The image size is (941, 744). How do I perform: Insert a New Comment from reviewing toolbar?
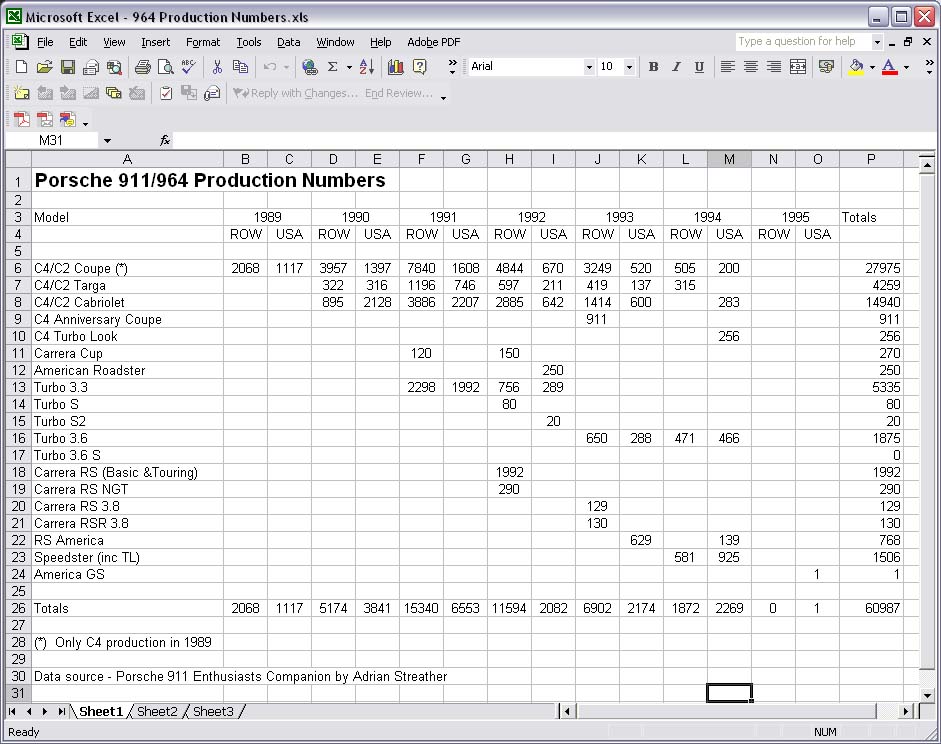click(x=21, y=93)
